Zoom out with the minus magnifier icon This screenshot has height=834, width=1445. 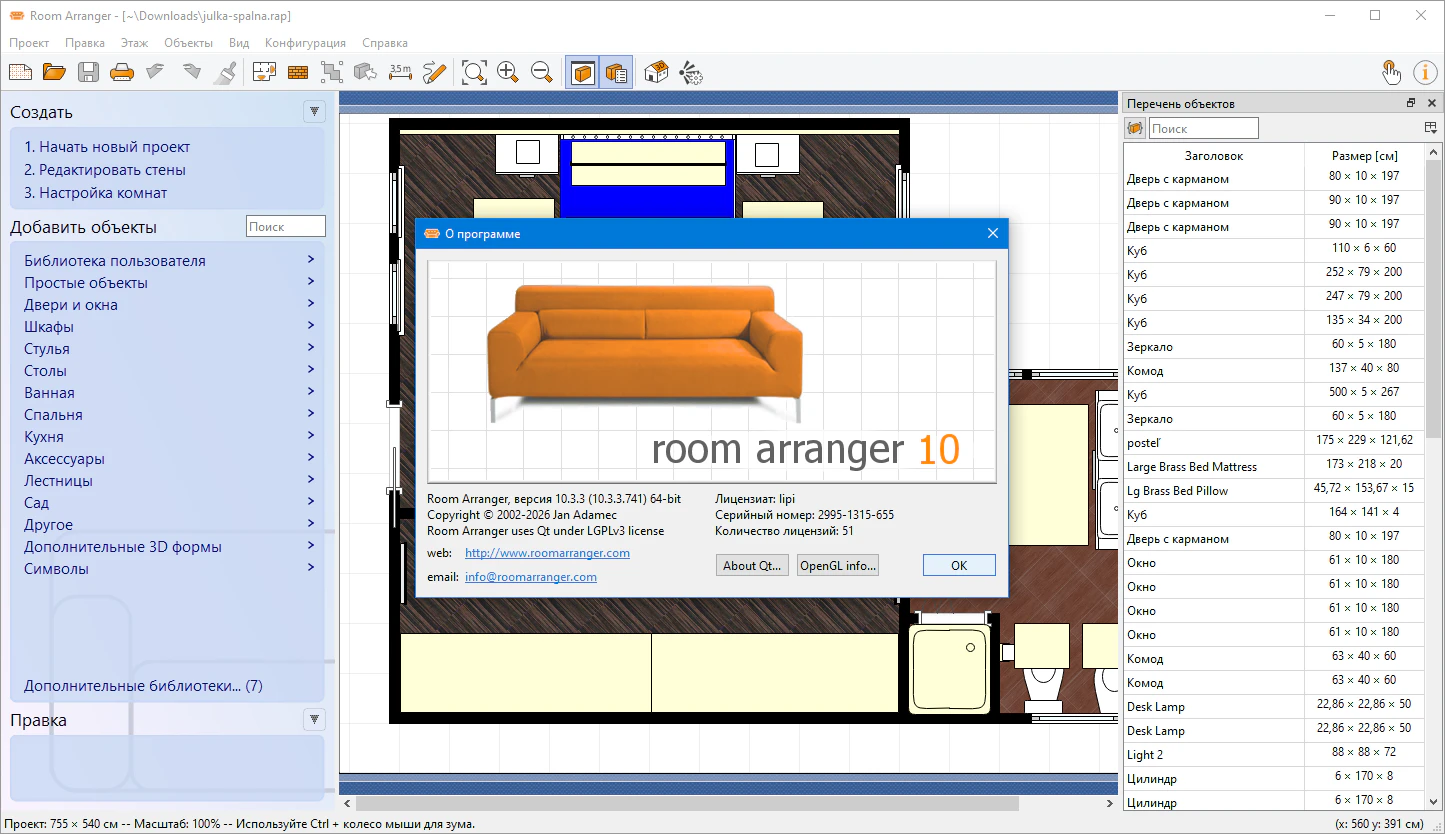(542, 72)
